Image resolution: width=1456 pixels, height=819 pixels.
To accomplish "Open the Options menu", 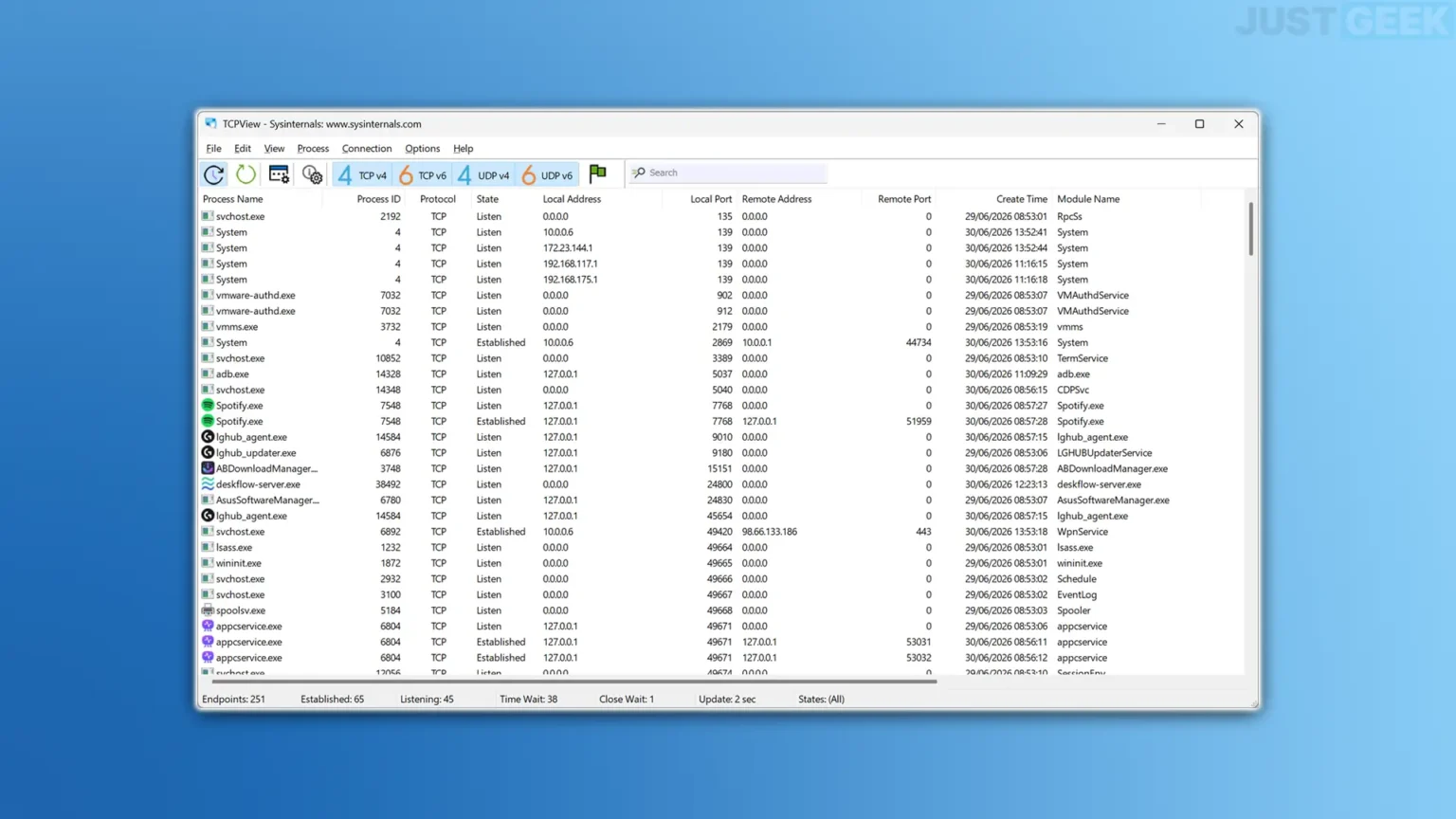I will pyautogui.click(x=422, y=149).
